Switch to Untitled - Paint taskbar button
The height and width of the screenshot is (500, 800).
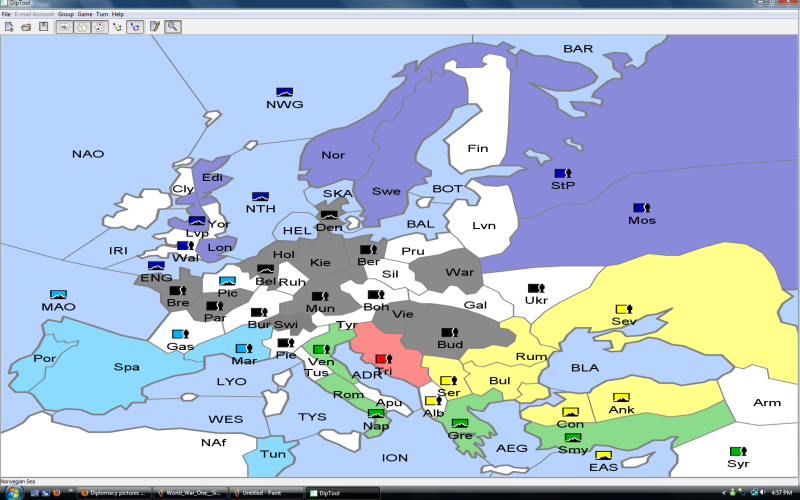pos(265,493)
